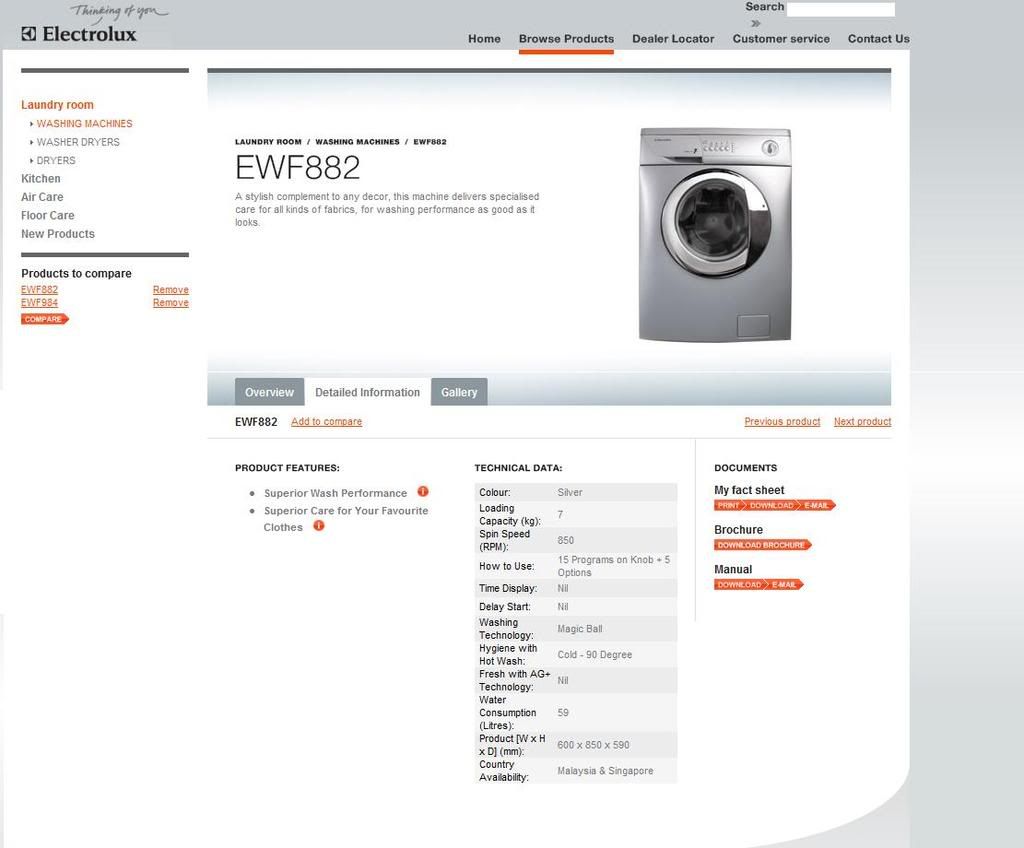The image size is (1024, 848).
Task: Open Dealer Locator page
Action: point(673,39)
